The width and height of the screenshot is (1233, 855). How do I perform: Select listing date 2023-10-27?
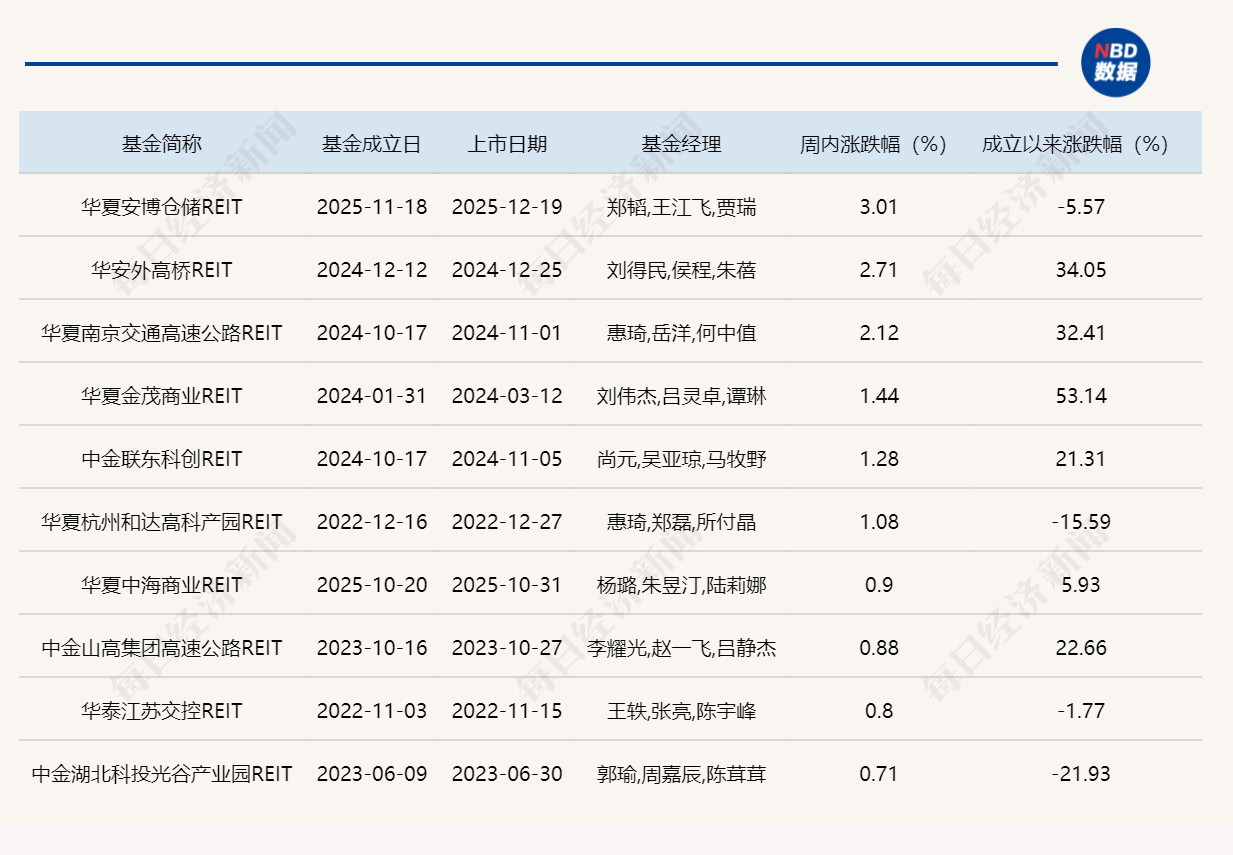coord(507,648)
